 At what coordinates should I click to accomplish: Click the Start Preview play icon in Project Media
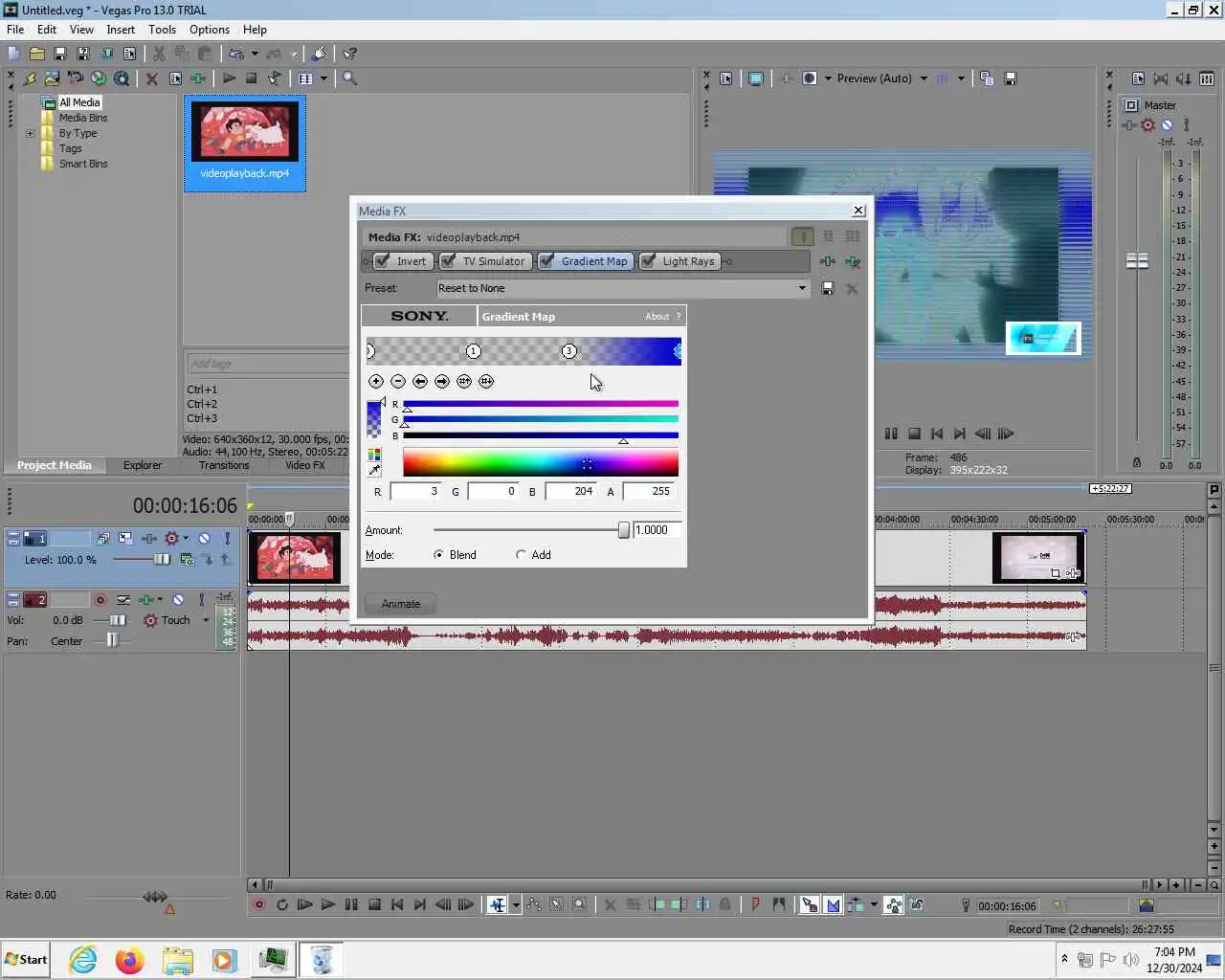[229, 78]
